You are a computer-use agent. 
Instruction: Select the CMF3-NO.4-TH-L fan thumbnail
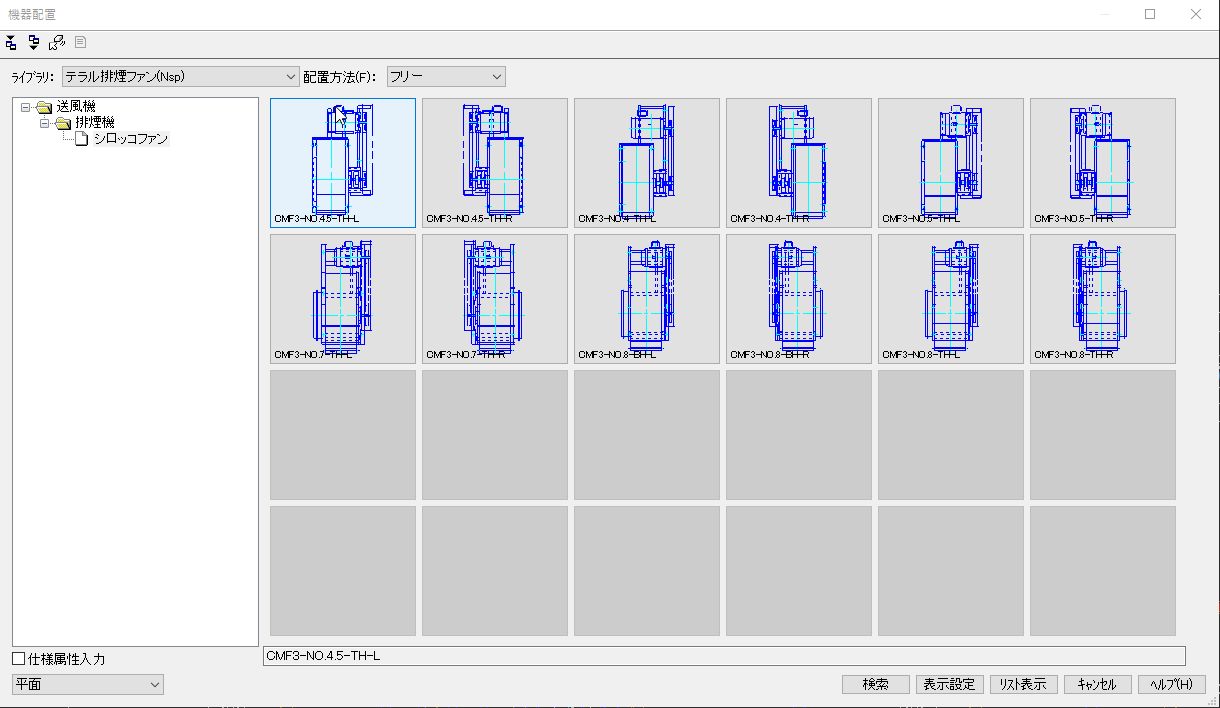pyautogui.click(x=647, y=163)
